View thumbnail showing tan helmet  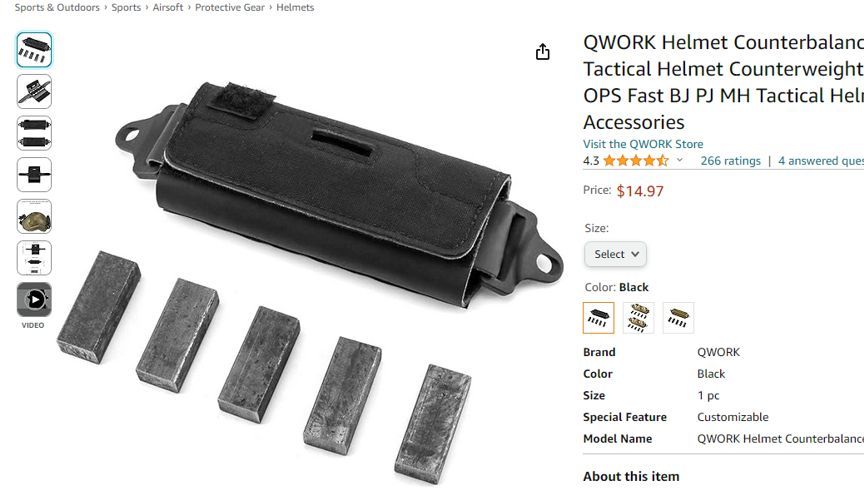pos(34,217)
